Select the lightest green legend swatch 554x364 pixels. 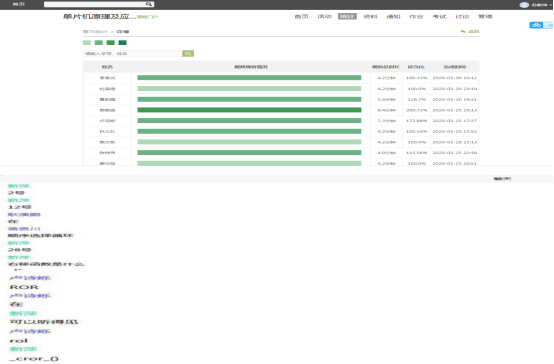pos(87,43)
